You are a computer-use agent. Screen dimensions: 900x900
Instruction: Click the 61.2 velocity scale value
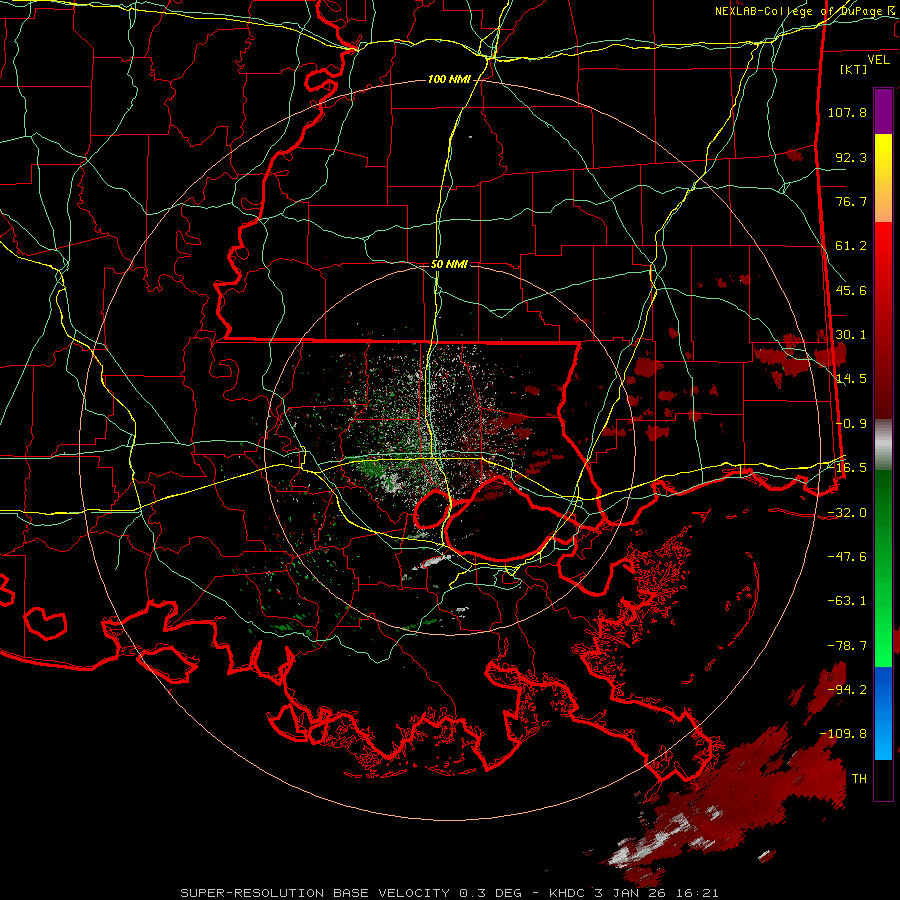(x=851, y=246)
